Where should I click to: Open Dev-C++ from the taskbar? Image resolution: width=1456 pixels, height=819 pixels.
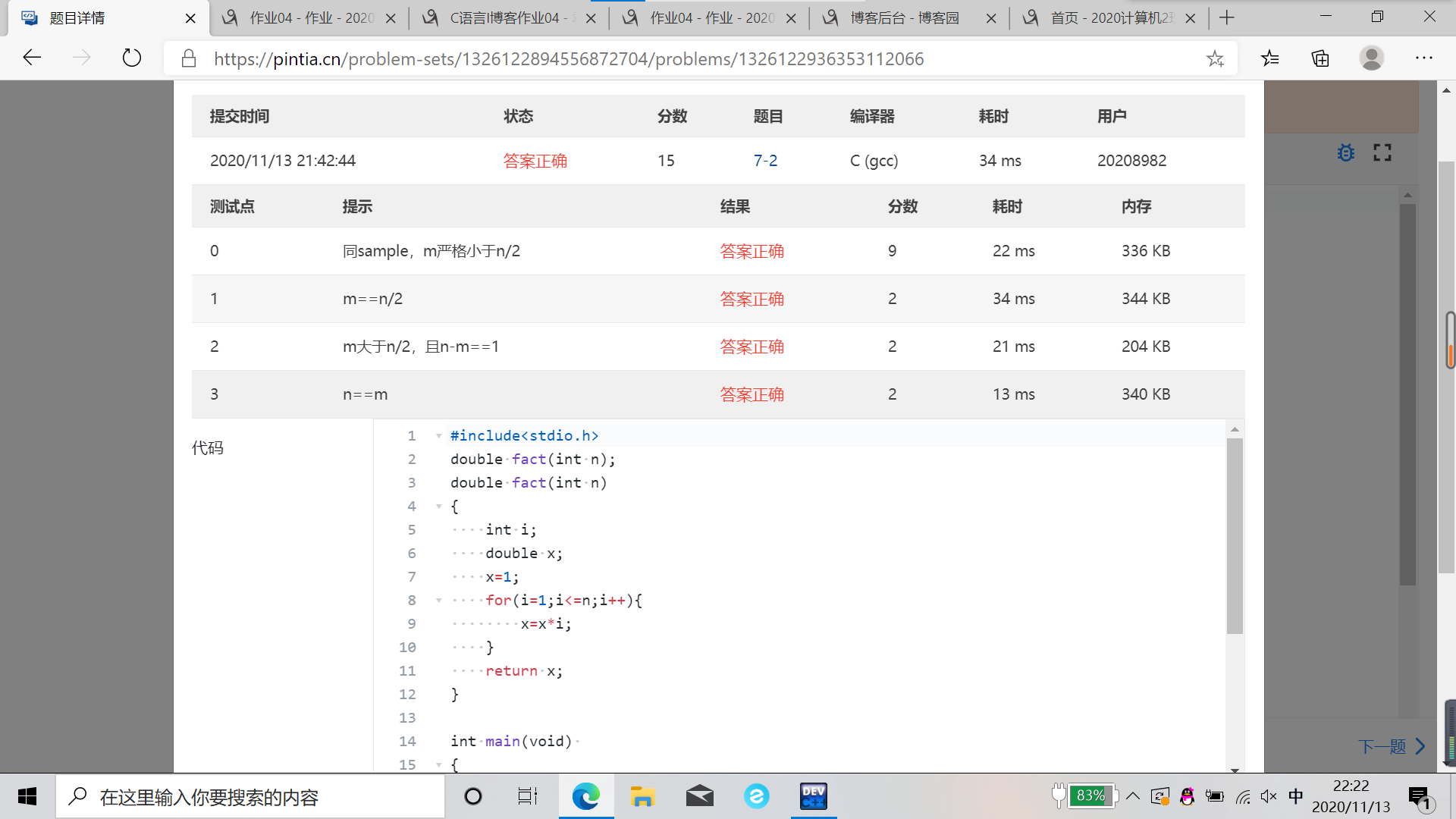813,796
